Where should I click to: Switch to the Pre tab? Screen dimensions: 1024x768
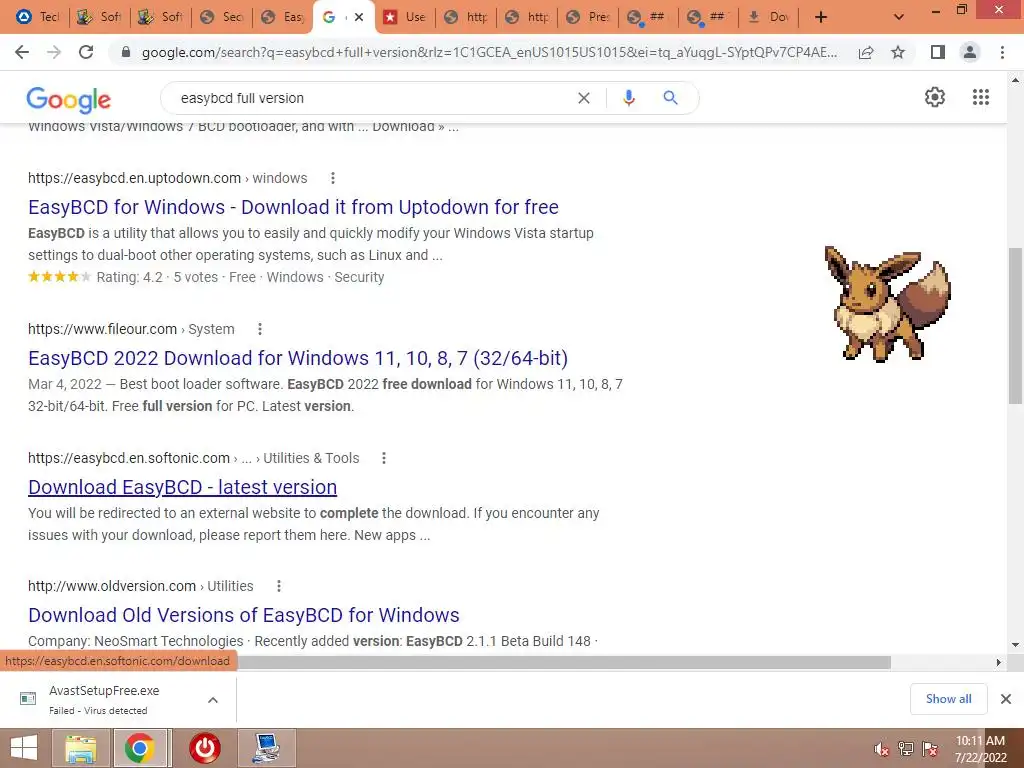[588, 17]
